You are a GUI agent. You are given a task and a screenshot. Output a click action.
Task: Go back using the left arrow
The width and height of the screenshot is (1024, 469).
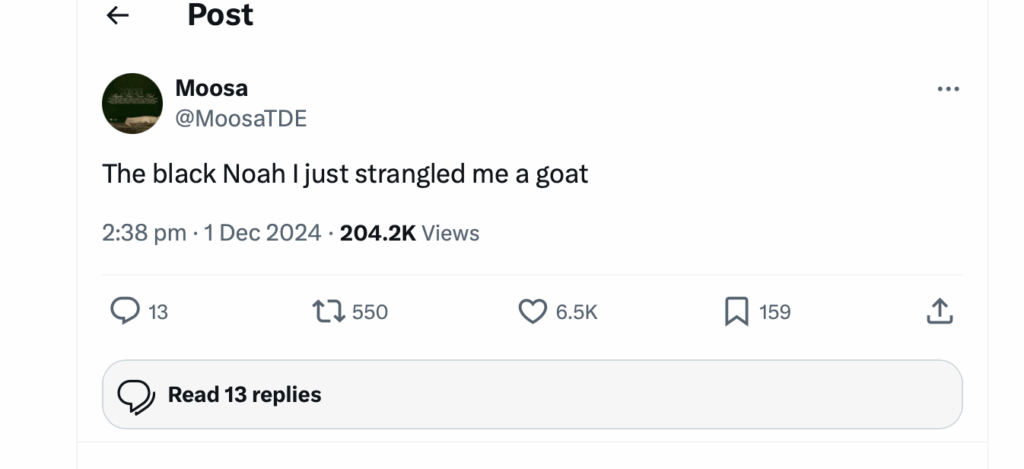(x=118, y=15)
